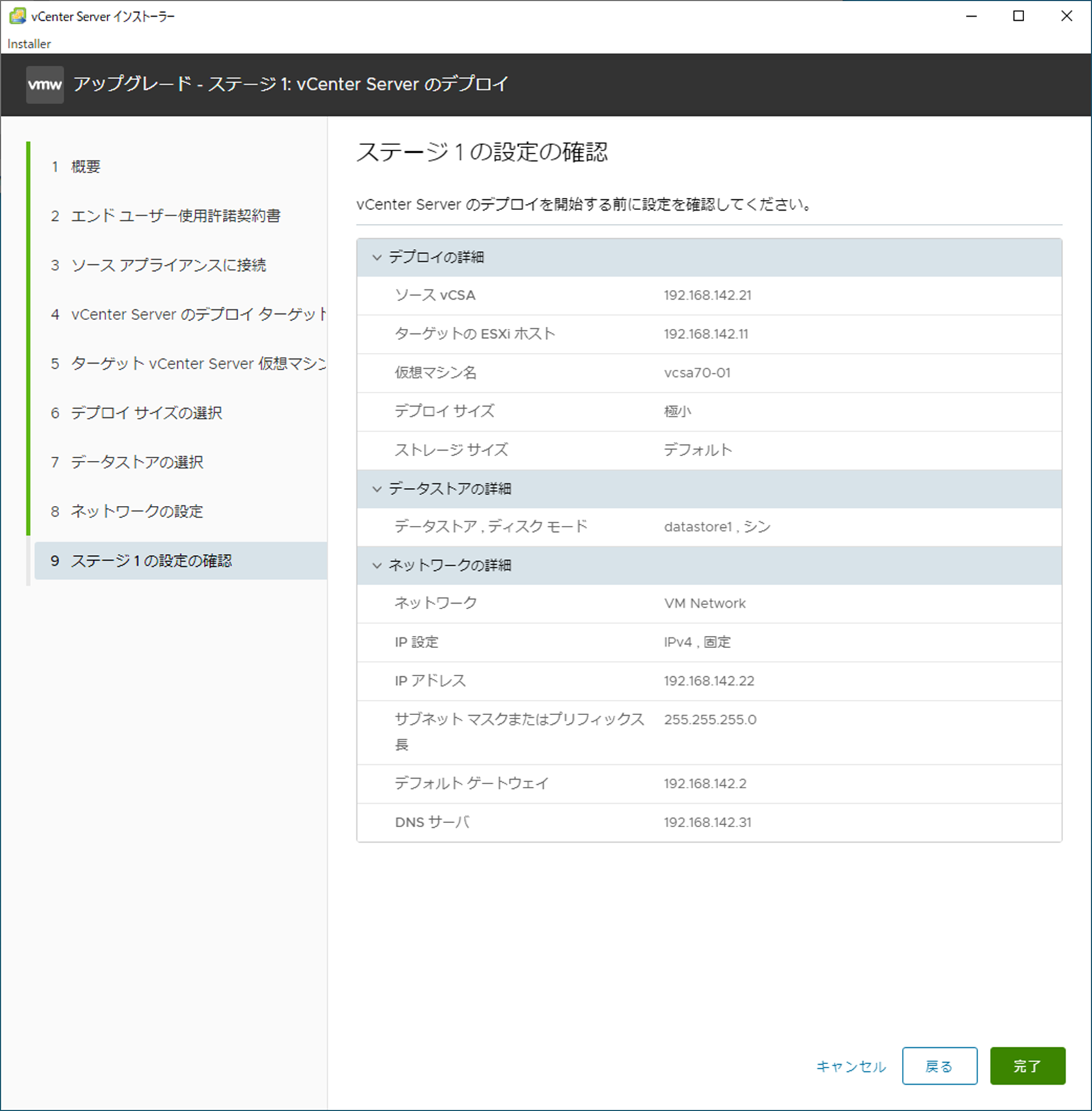The height and width of the screenshot is (1111, 1092).
Task: Click the DNS server 192.168.142.31
Action: [x=707, y=823]
